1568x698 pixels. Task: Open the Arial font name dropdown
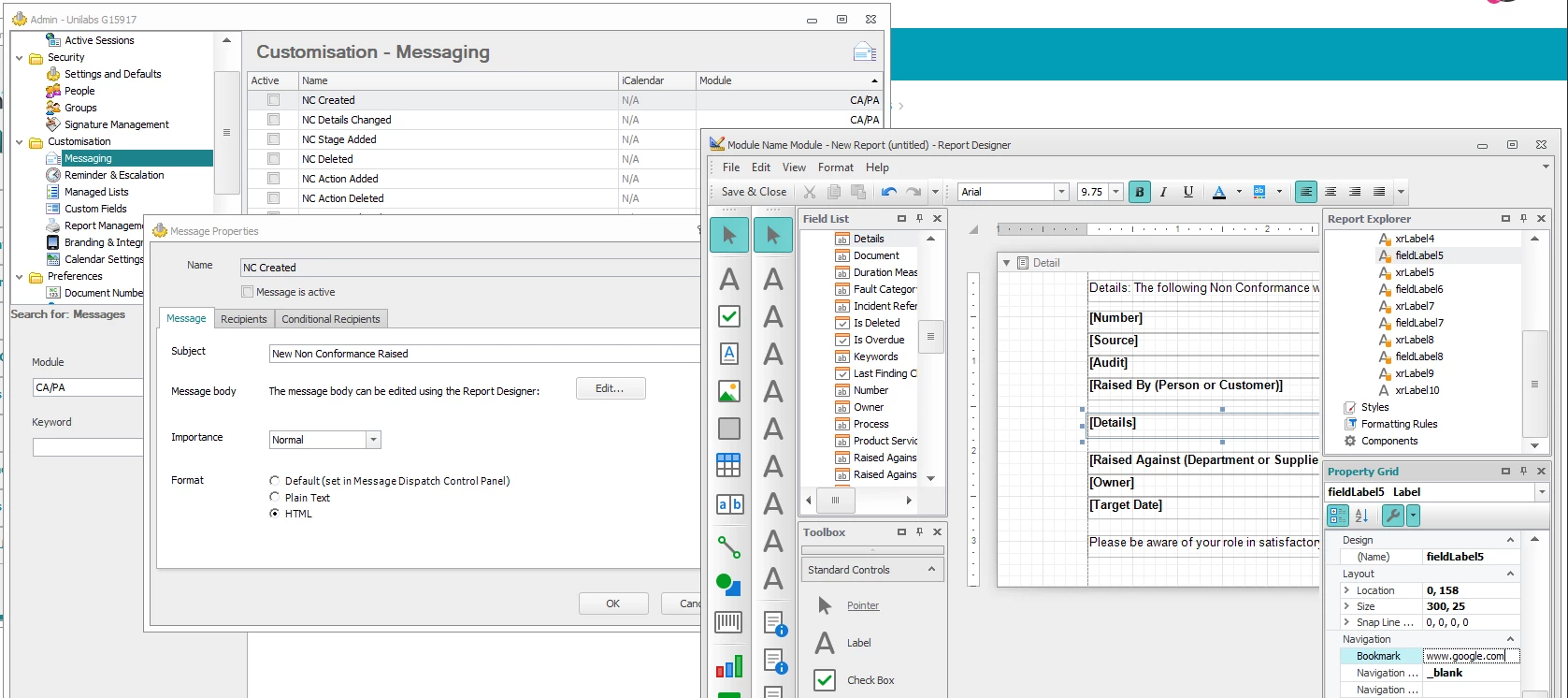1061,192
